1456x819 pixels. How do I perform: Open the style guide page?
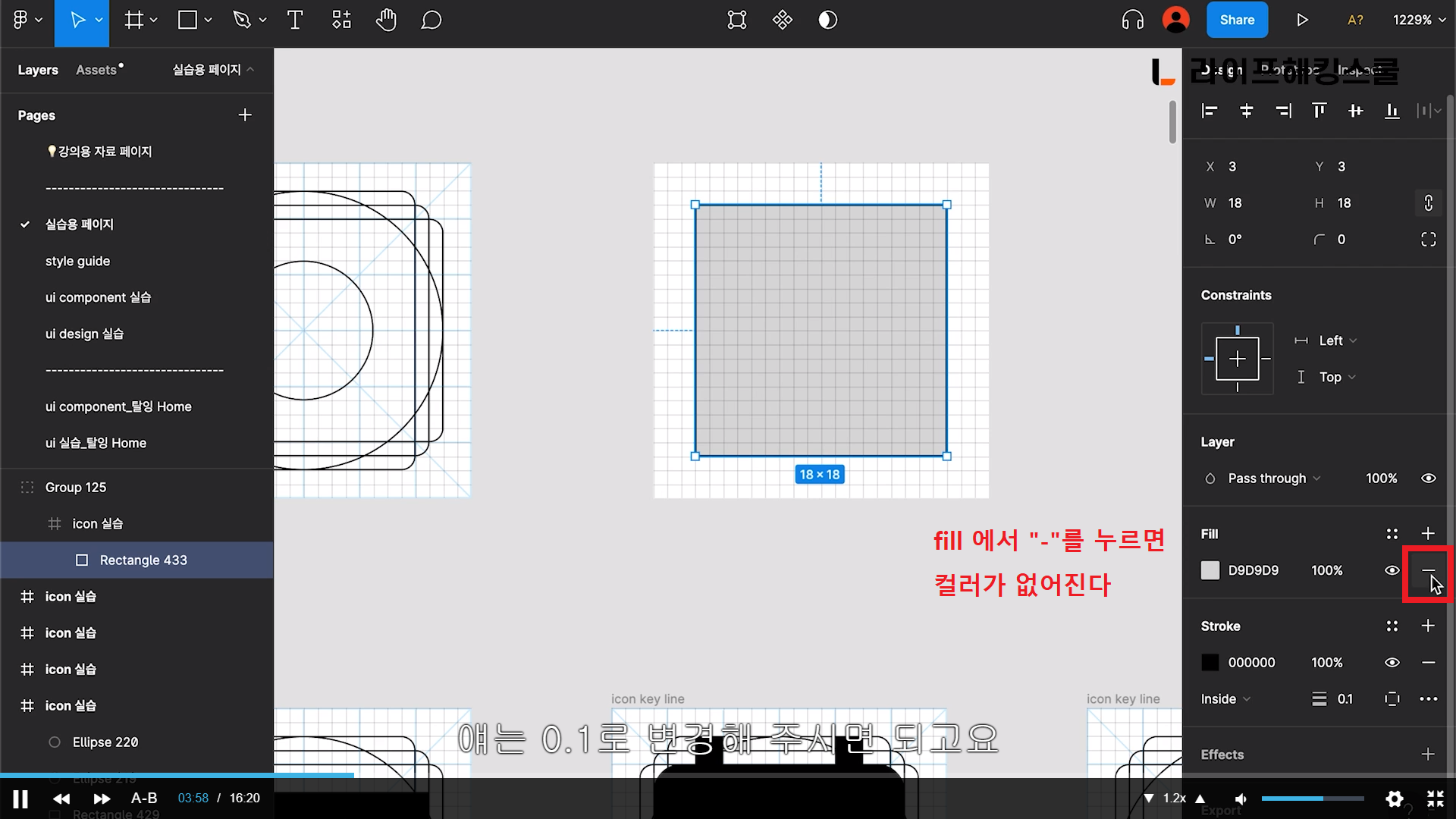tap(77, 261)
